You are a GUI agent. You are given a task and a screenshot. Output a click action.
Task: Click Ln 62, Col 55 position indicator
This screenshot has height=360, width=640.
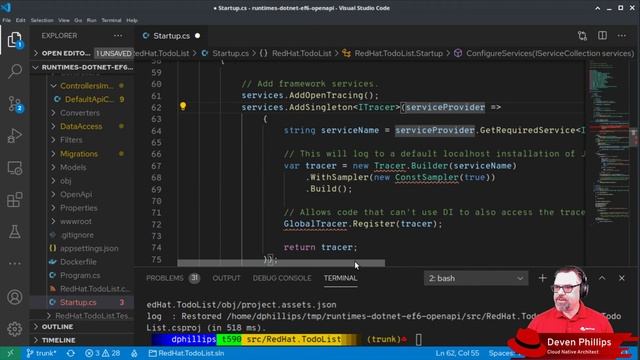[x=457, y=353]
